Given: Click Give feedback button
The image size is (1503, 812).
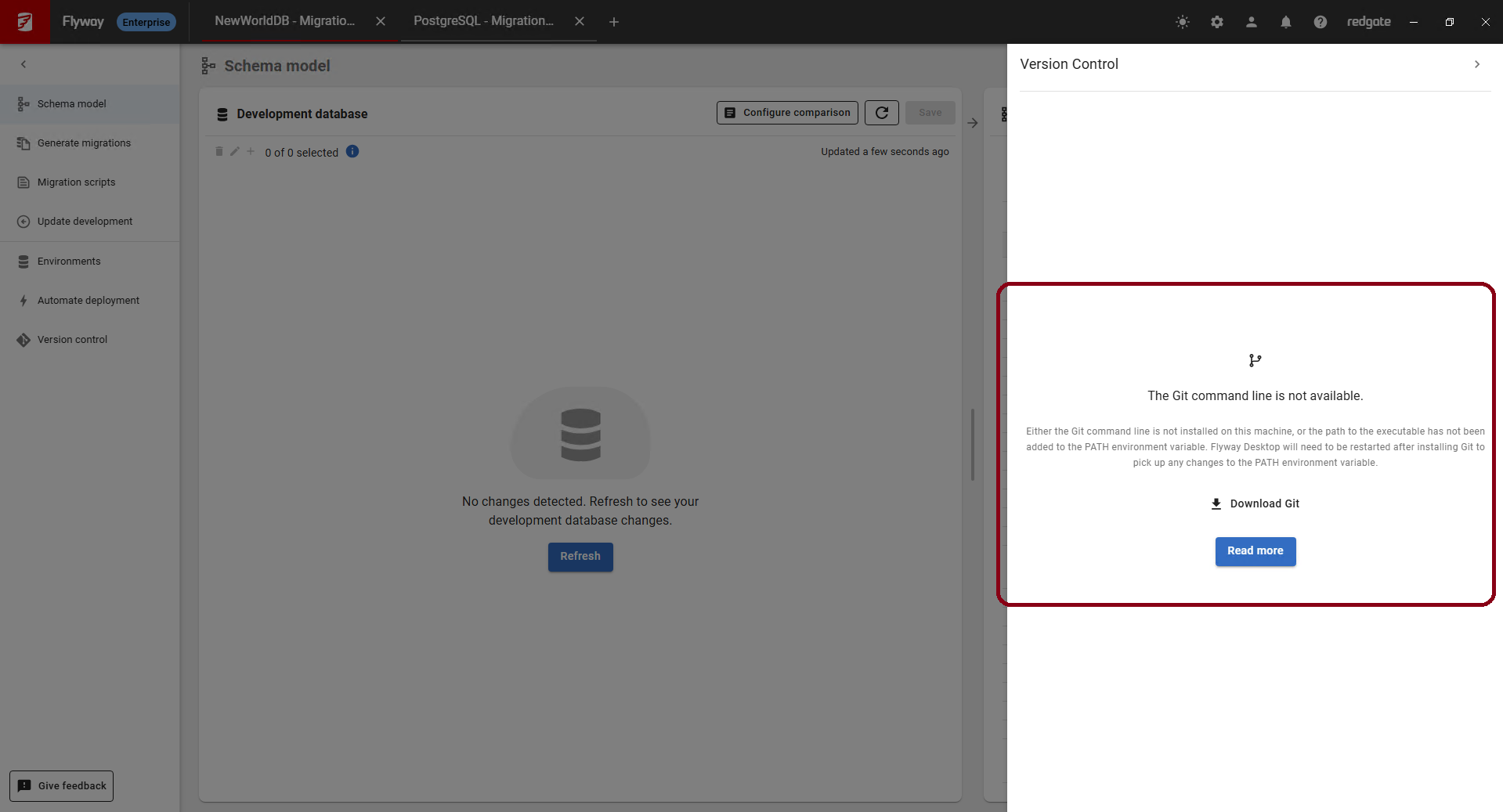Looking at the screenshot, I should 61,786.
